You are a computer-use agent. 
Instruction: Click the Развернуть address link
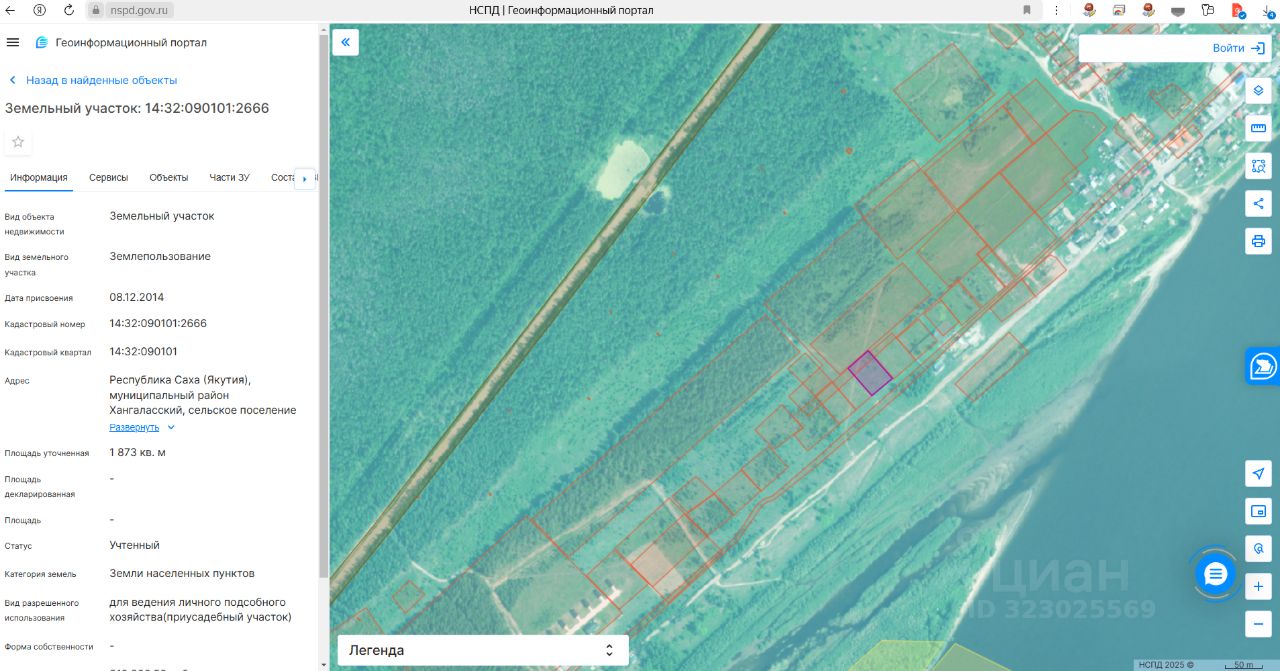(134, 427)
